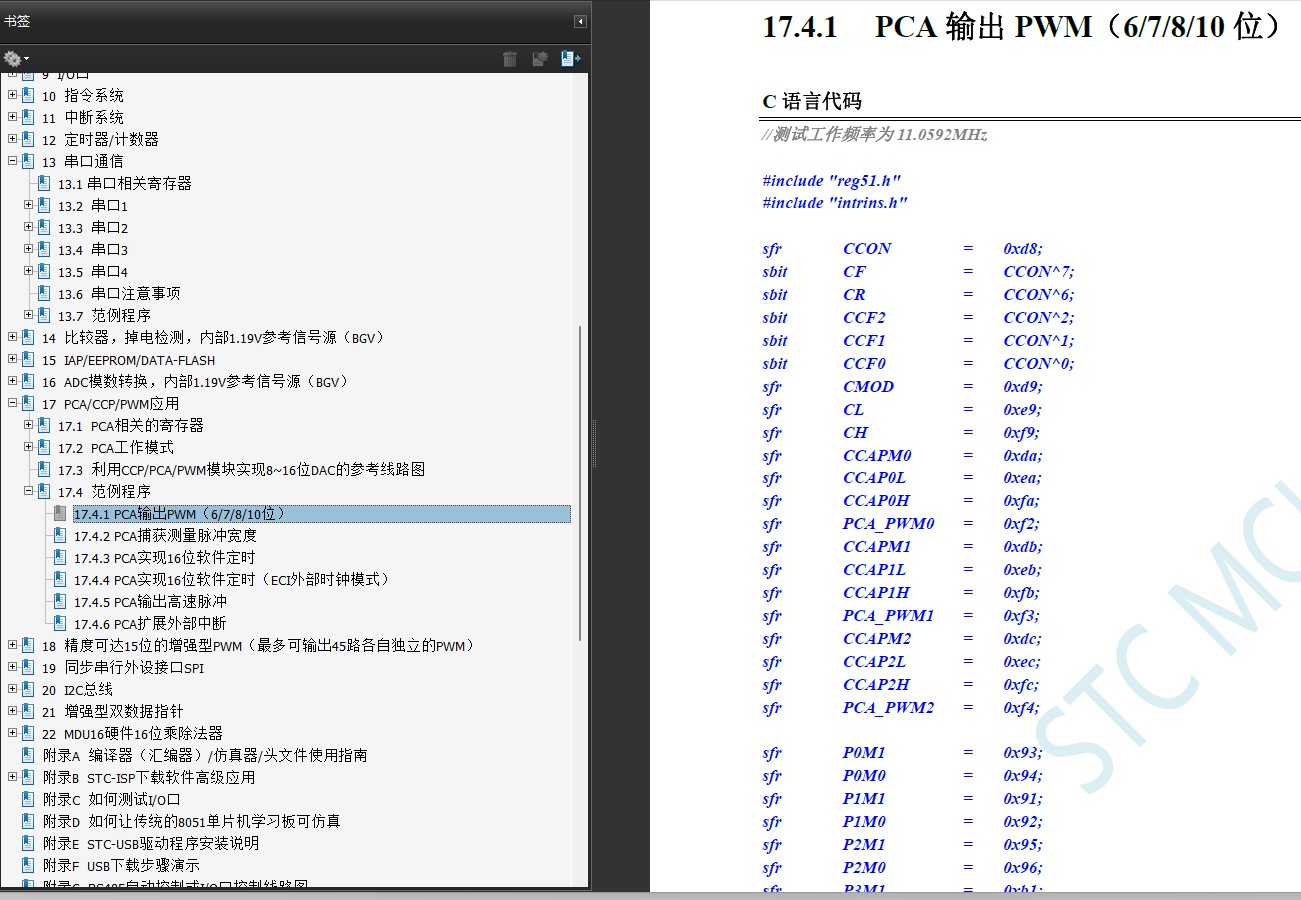Open bookmark '附录E STC-USB驱动程序安装说明'
Image resolution: width=1301 pixels, height=900 pixels.
(x=150, y=844)
